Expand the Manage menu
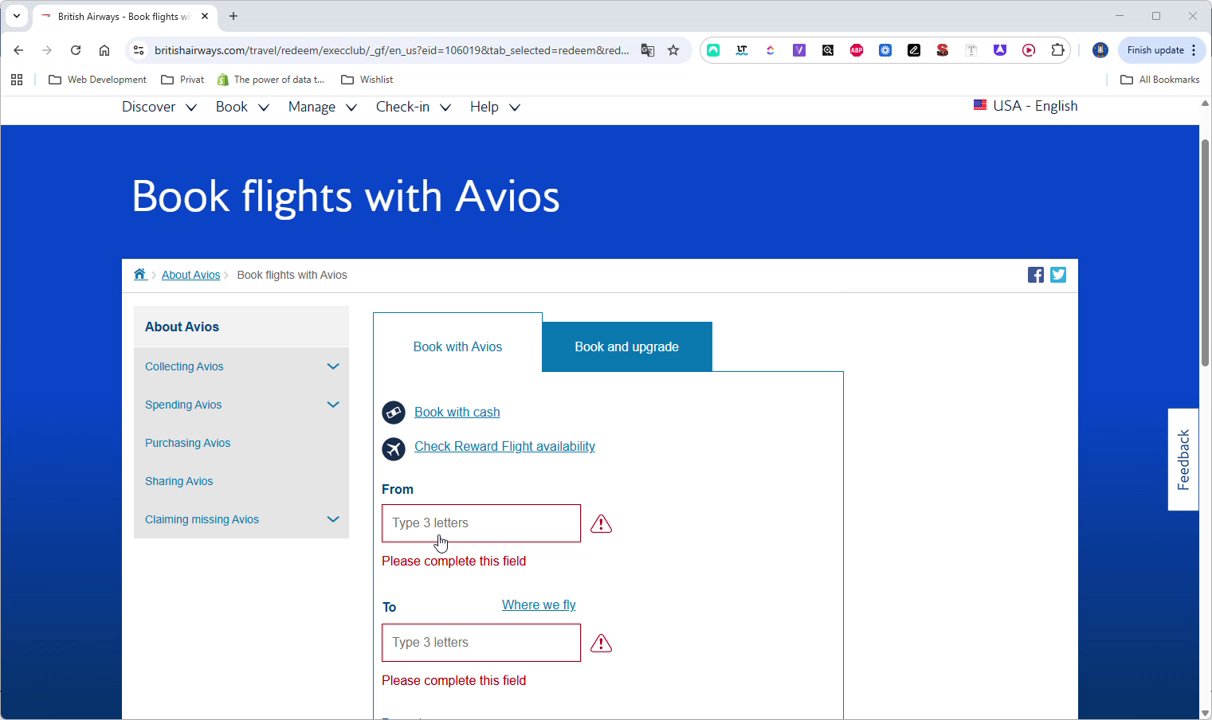 [322, 107]
